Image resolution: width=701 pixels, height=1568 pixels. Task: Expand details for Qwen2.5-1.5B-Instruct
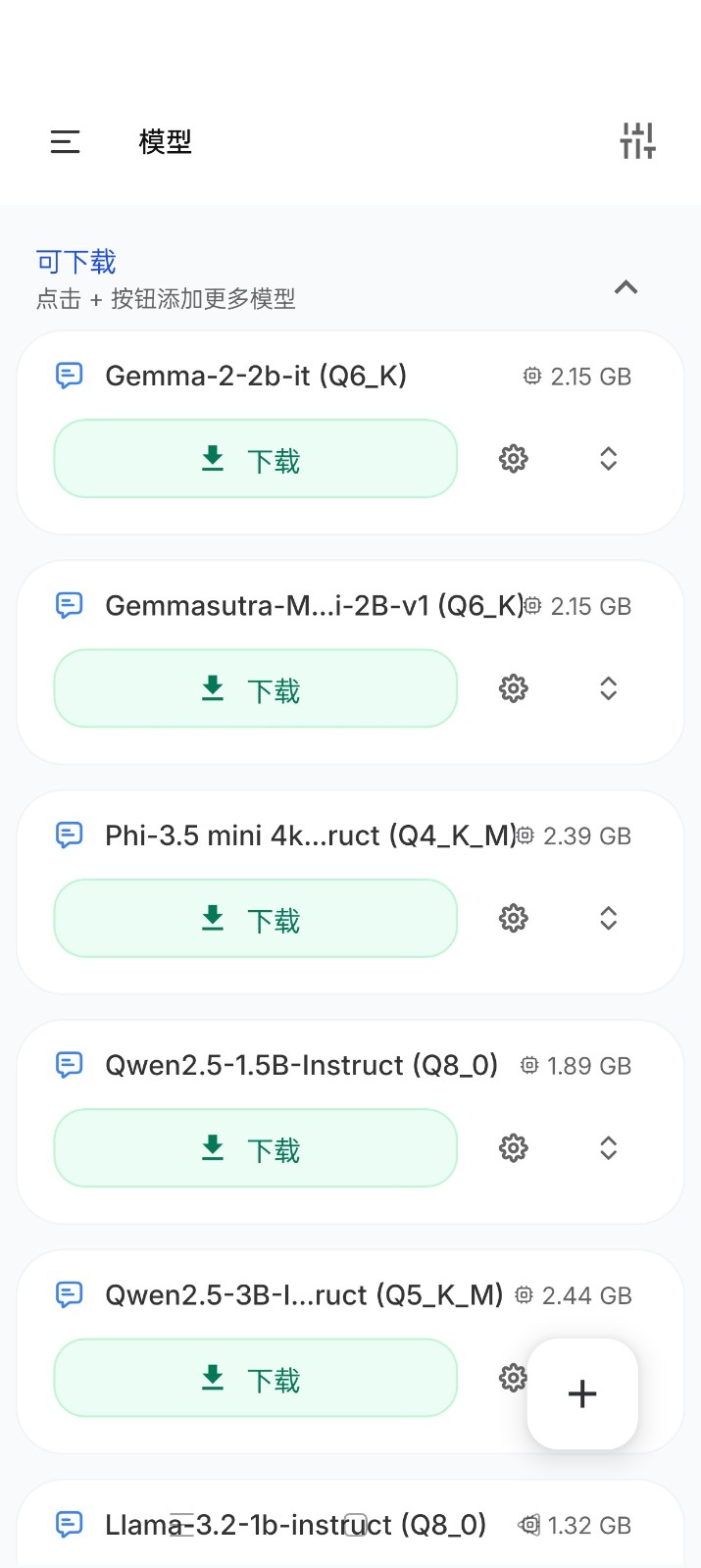607,1147
